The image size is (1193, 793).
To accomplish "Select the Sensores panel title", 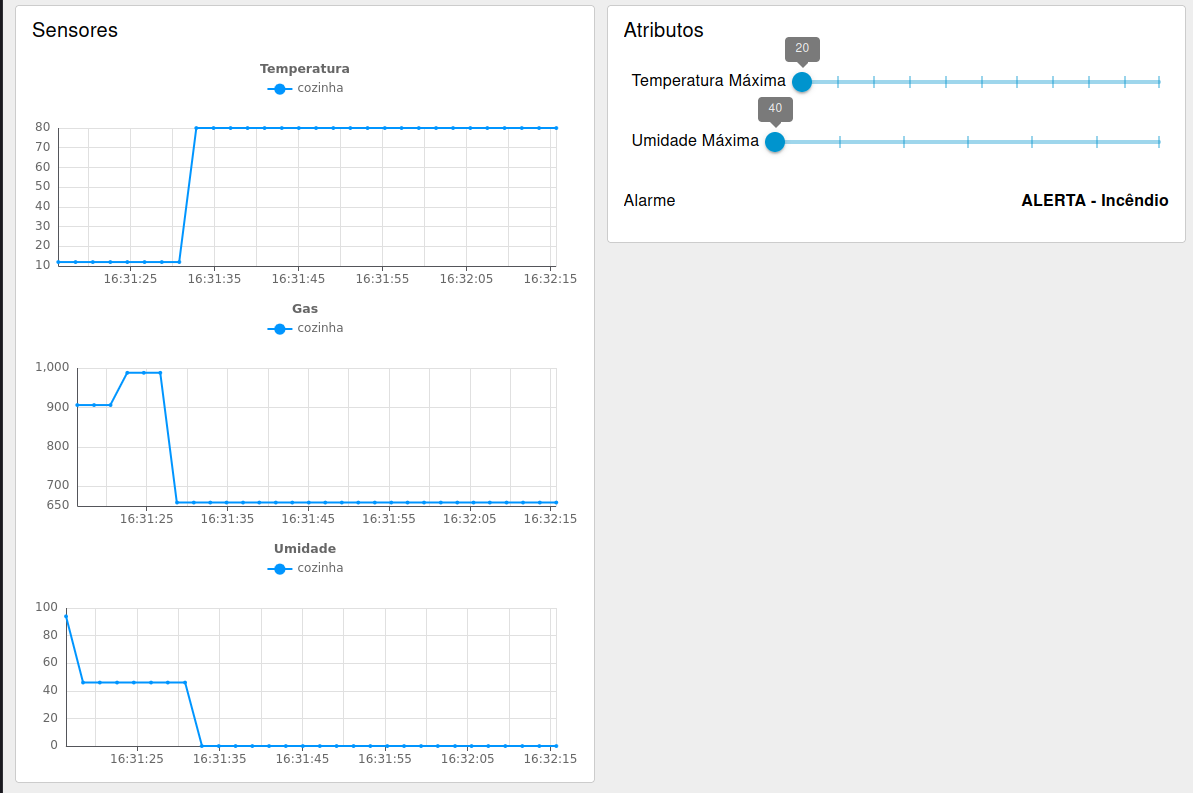I will 75,30.
